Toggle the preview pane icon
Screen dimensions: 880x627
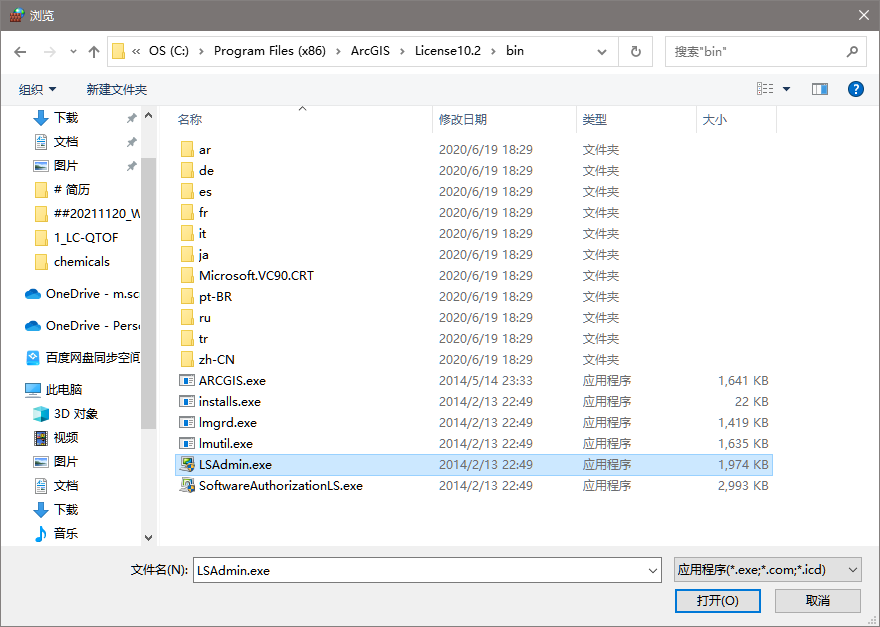click(819, 89)
